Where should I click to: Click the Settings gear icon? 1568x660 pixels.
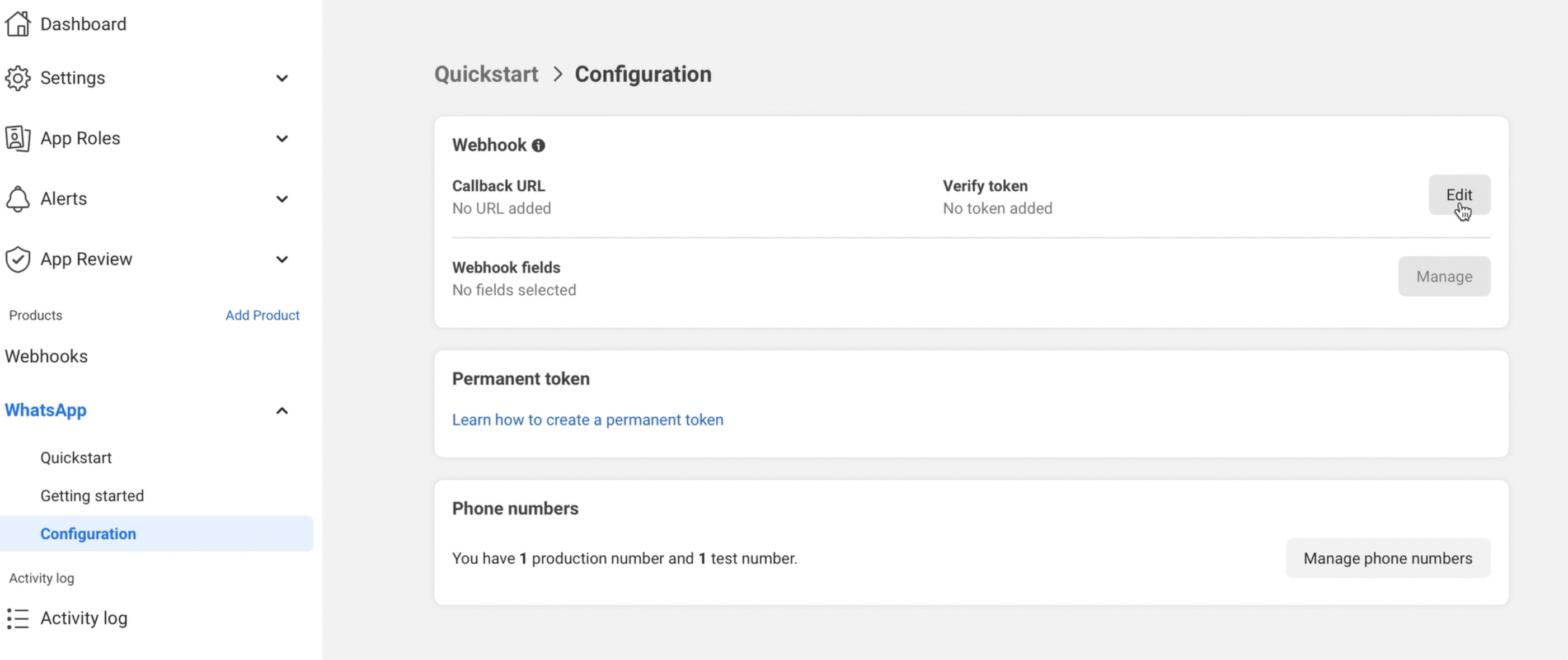18,78
